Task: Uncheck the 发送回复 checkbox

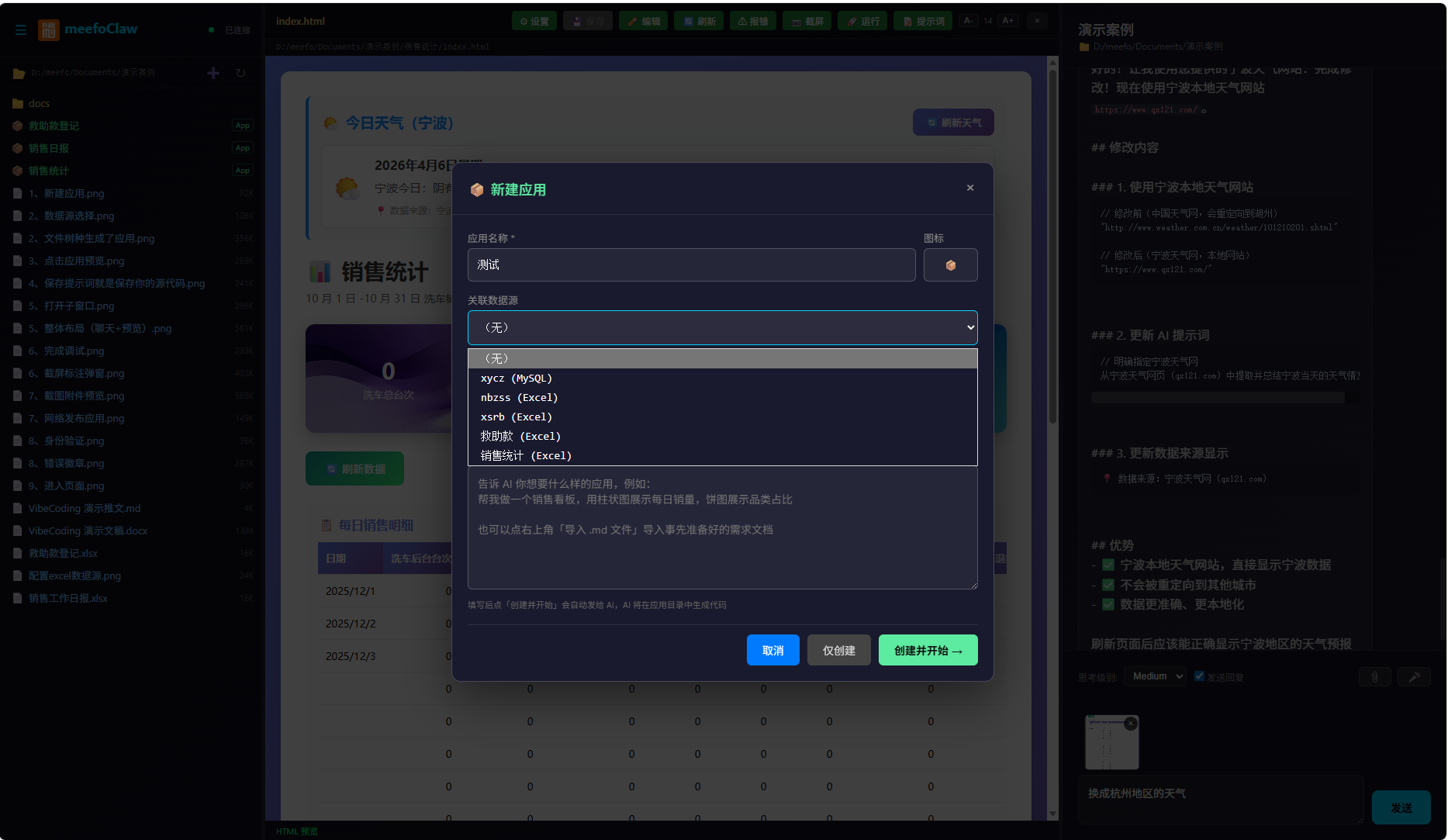Action: pos(1199,676)
